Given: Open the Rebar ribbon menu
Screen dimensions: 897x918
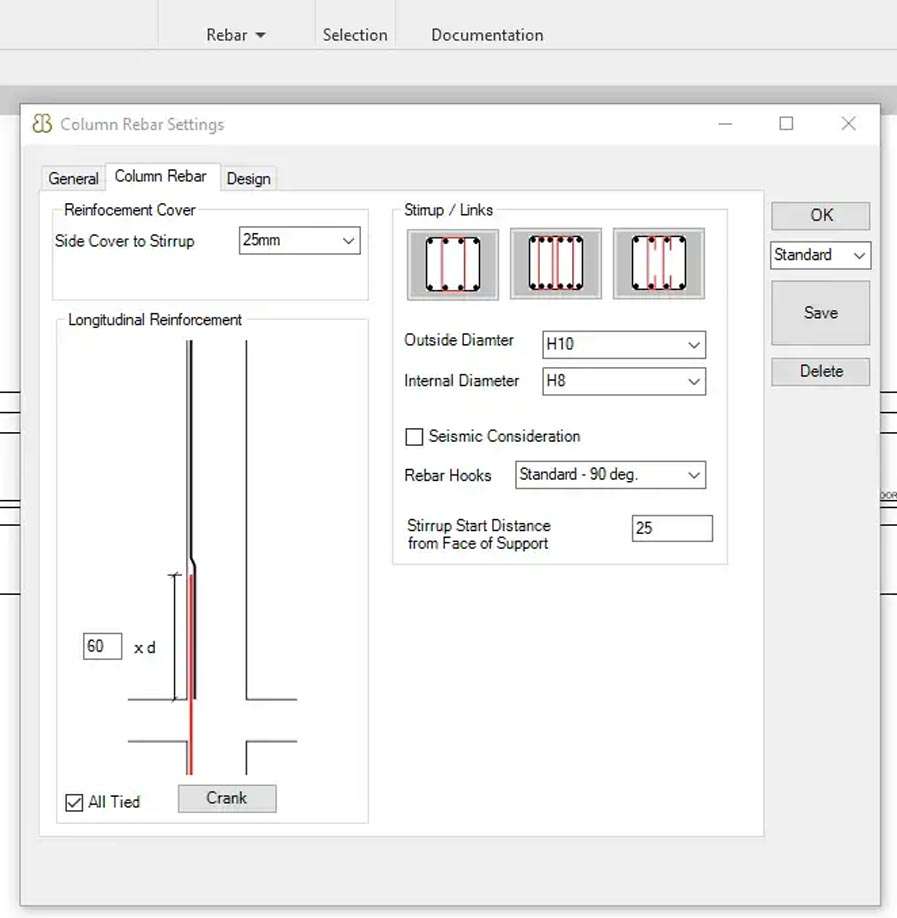Looking at the screenshot, I should coord(236,35).
